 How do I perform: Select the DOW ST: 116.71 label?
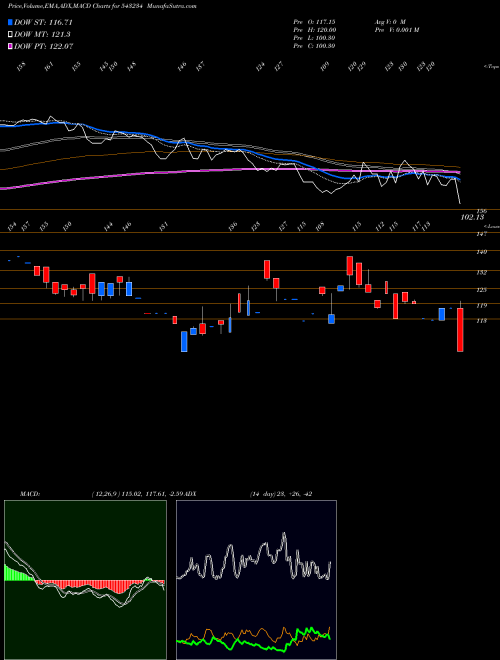[x=43, y=22]
